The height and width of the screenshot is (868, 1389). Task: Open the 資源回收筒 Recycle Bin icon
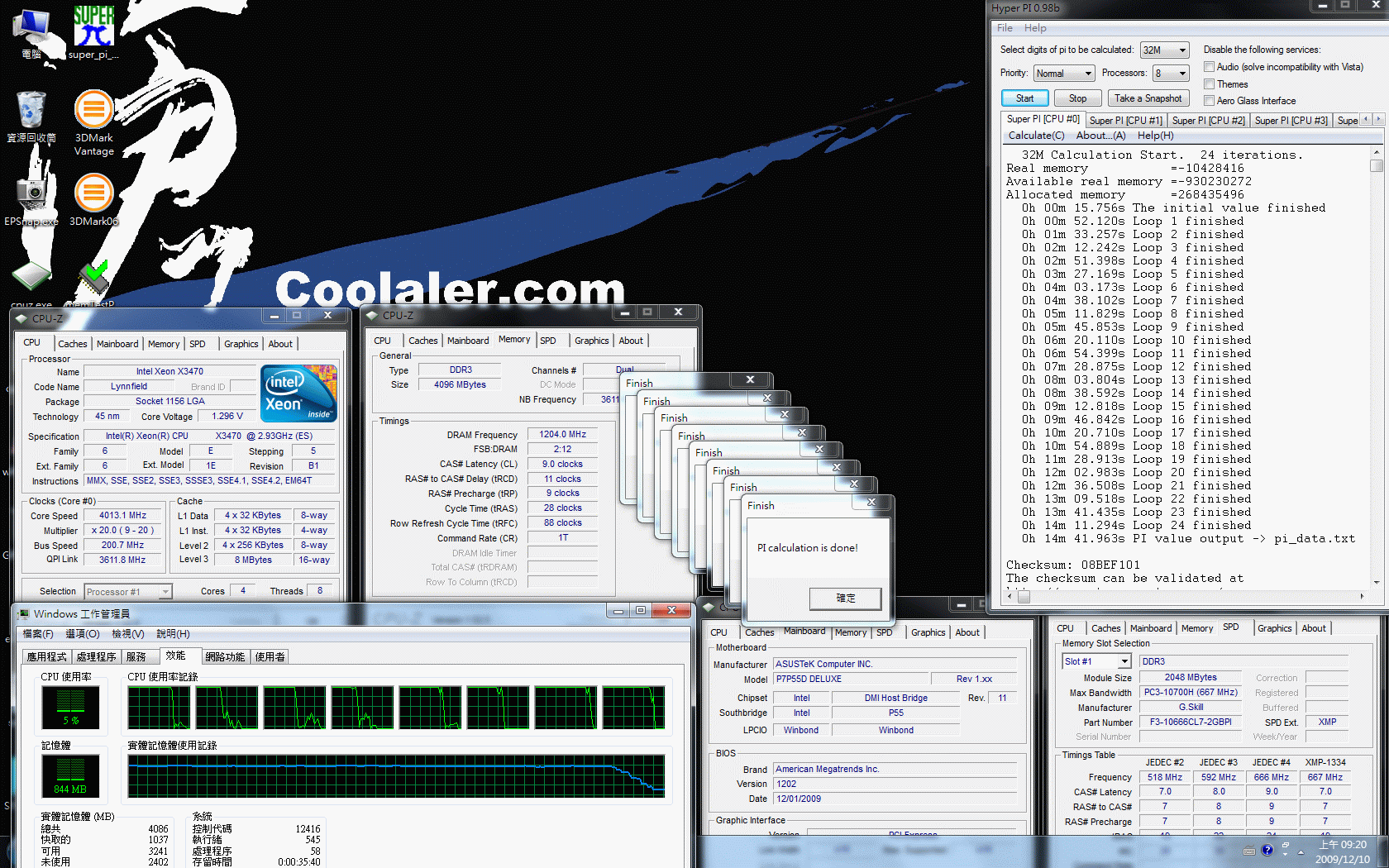tap(31, 117)
